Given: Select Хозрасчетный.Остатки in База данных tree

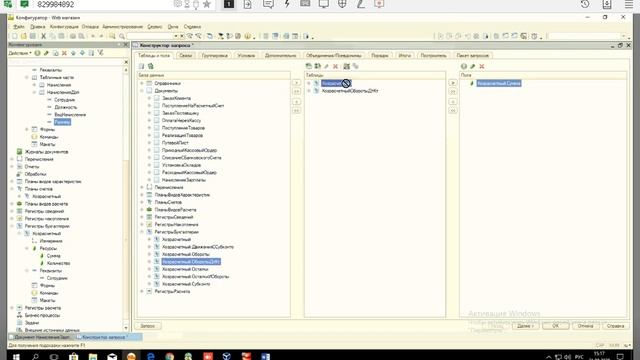Looking at the screenshot, I should pos(185,269).
